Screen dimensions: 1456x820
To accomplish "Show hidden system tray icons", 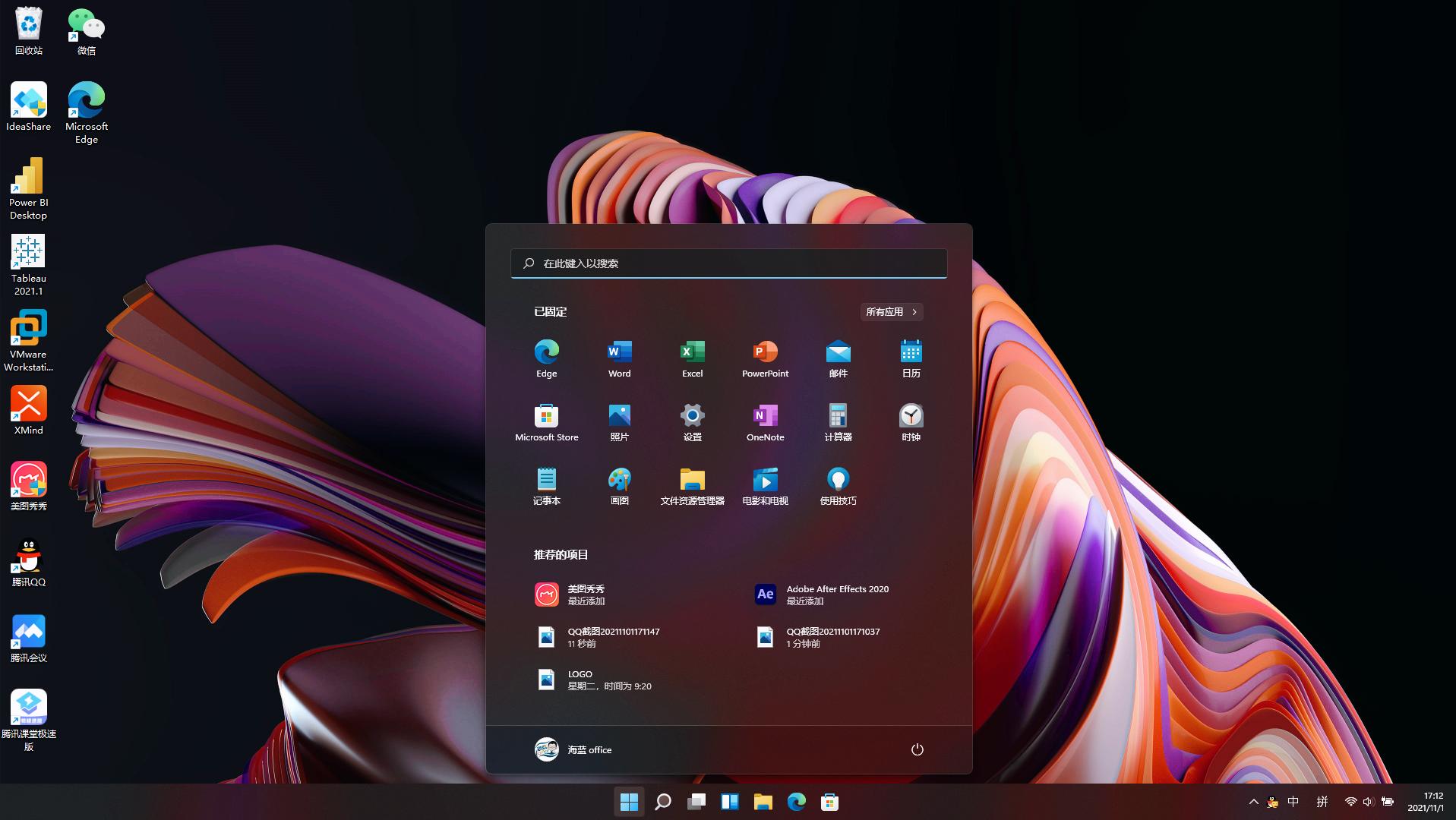I will point(1253,802).
